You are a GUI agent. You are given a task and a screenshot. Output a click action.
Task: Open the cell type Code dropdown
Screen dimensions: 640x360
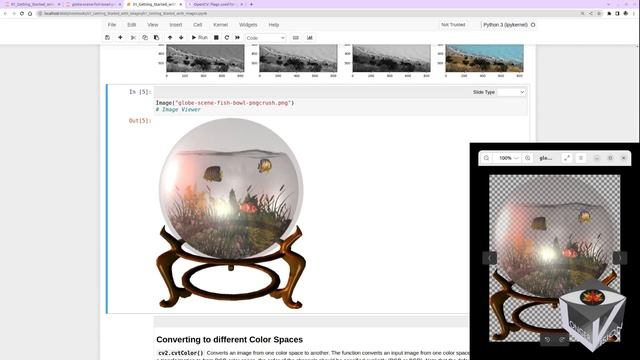click(265, 38)
